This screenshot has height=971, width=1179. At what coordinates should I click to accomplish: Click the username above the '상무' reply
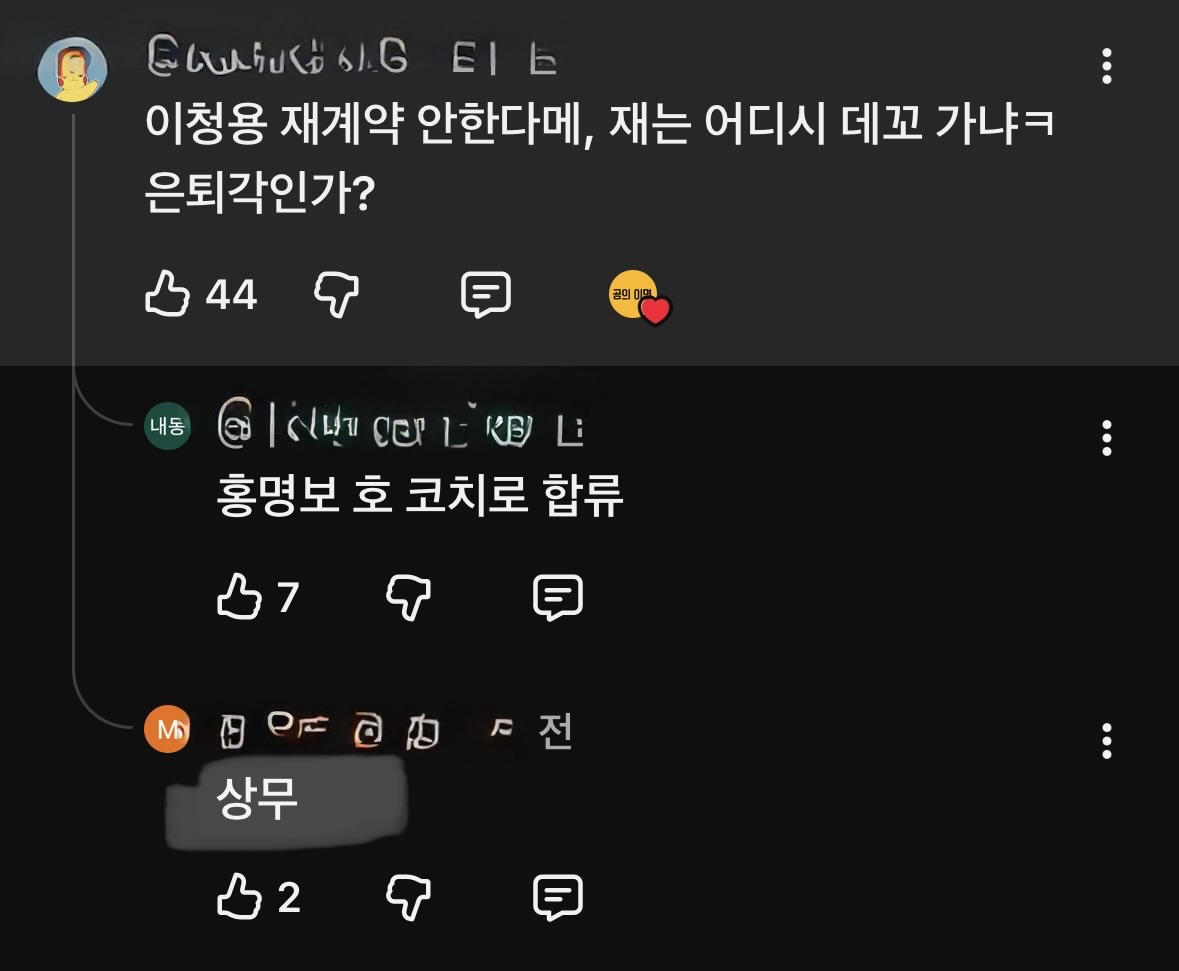[x=395, y=732]
